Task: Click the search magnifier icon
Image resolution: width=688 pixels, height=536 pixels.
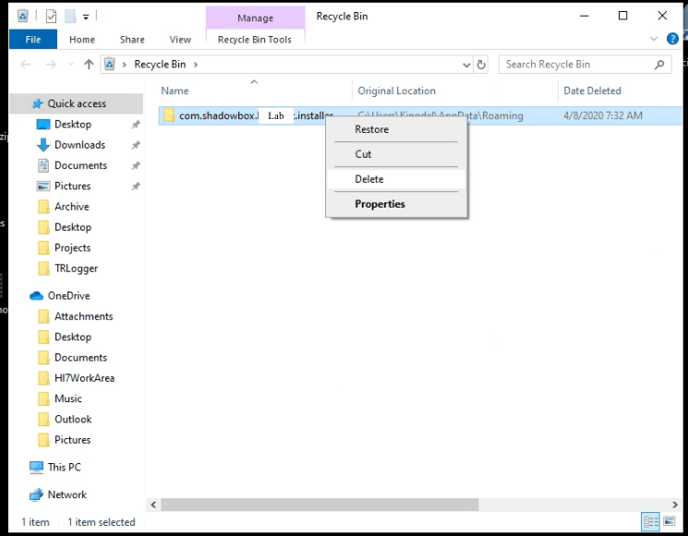Action: (659, 65)
